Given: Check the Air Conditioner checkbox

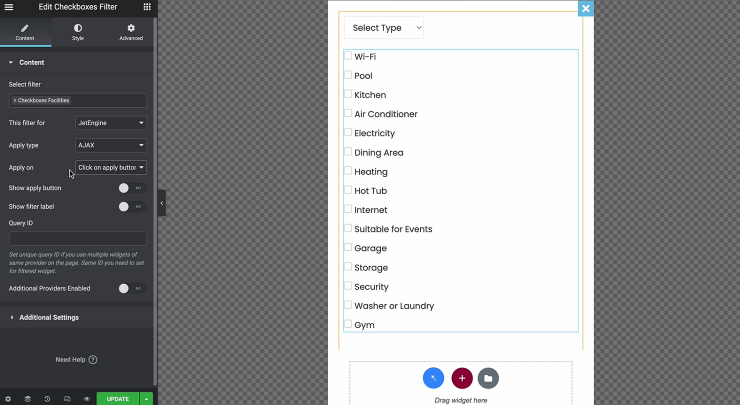Looking at the screenshot, I should click(x=348, y=113).
